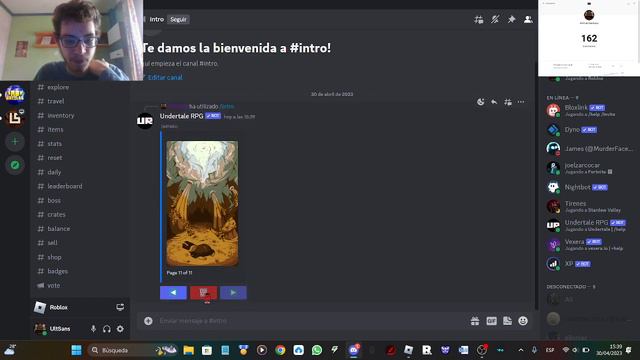The width and height of the screenshot is (640, 360).
Task: Click the Seguir follow button
Action: 178,19
